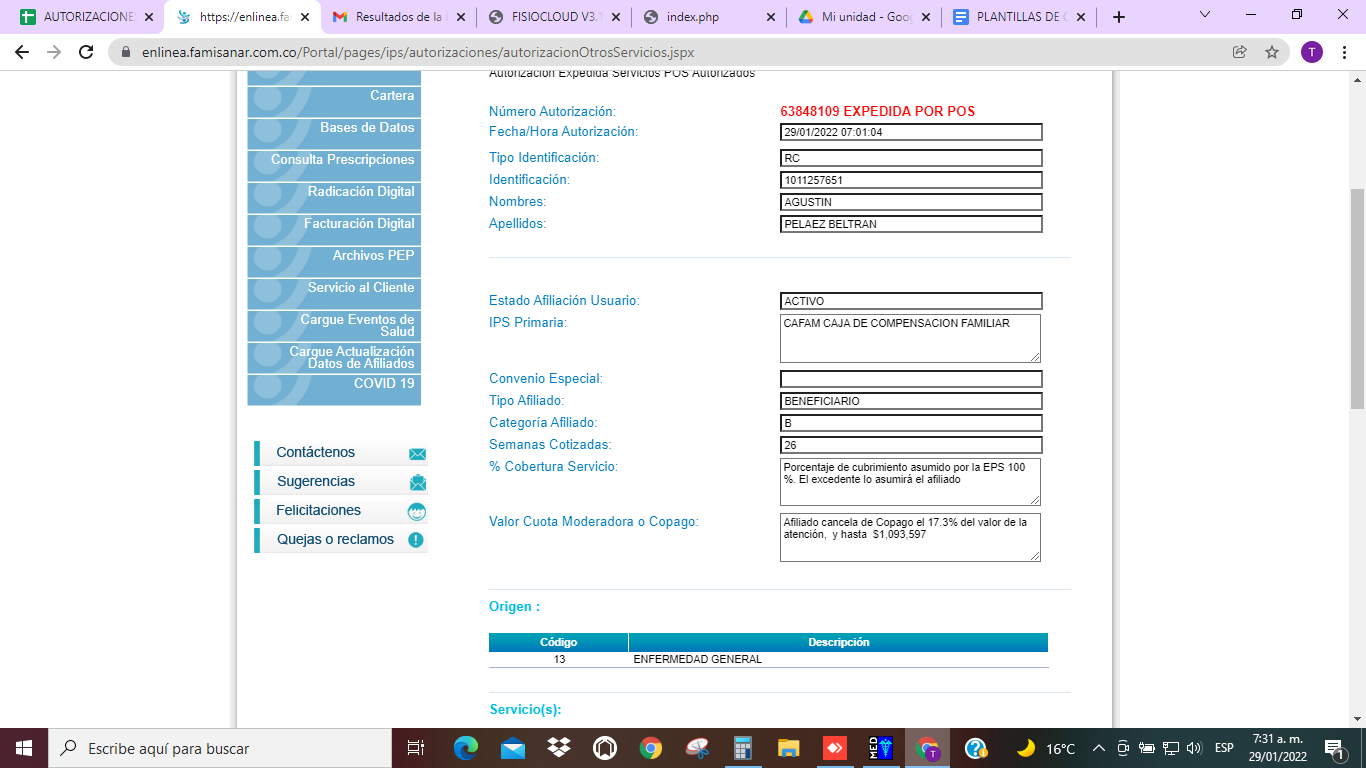Open the Chrome profile avatar
Viewport: 1366px width, 768px height.
1311,52
